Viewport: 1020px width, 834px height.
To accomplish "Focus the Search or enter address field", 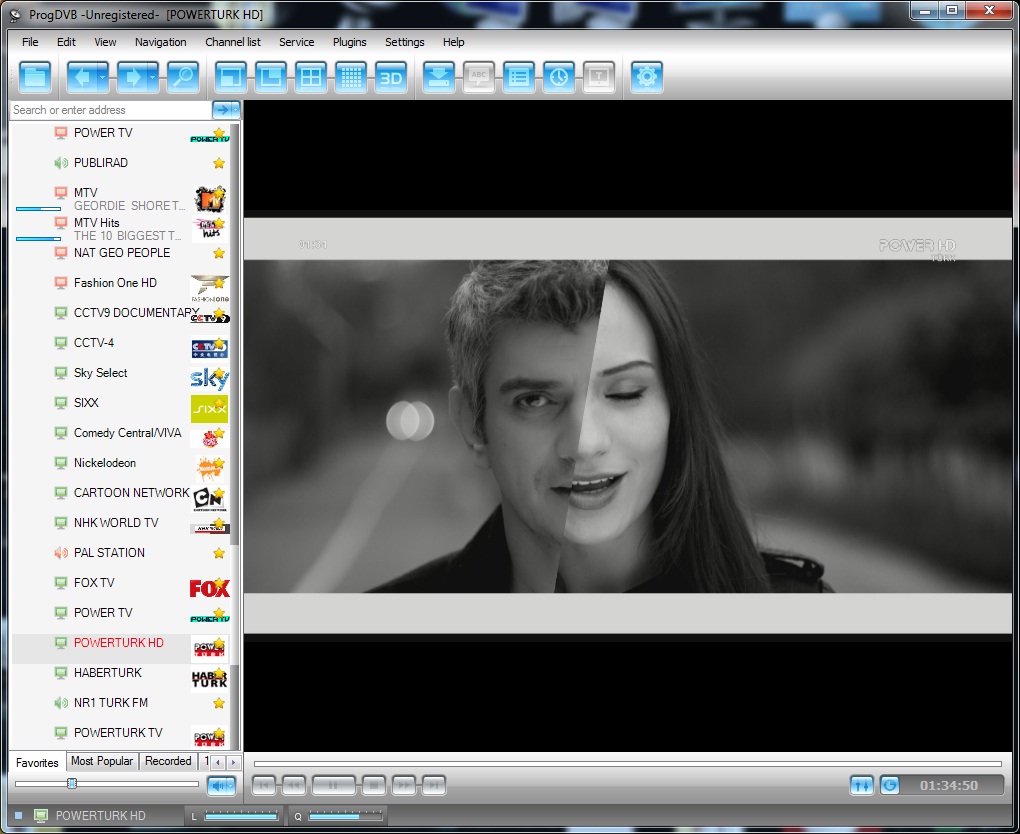I will pyautogui.click(x=111, y=110).
